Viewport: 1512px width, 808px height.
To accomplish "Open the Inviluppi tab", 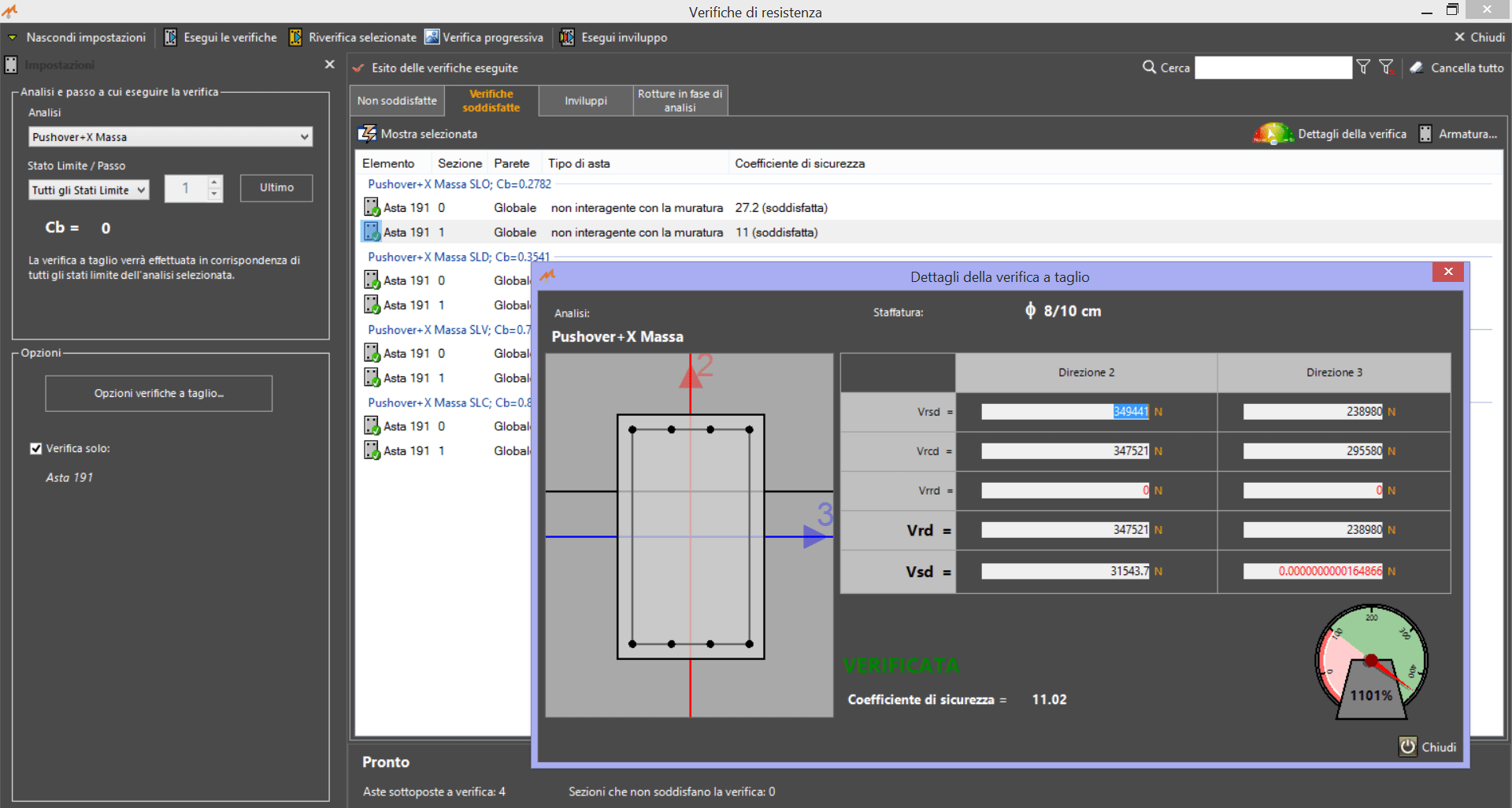I will tap(586, 101).
